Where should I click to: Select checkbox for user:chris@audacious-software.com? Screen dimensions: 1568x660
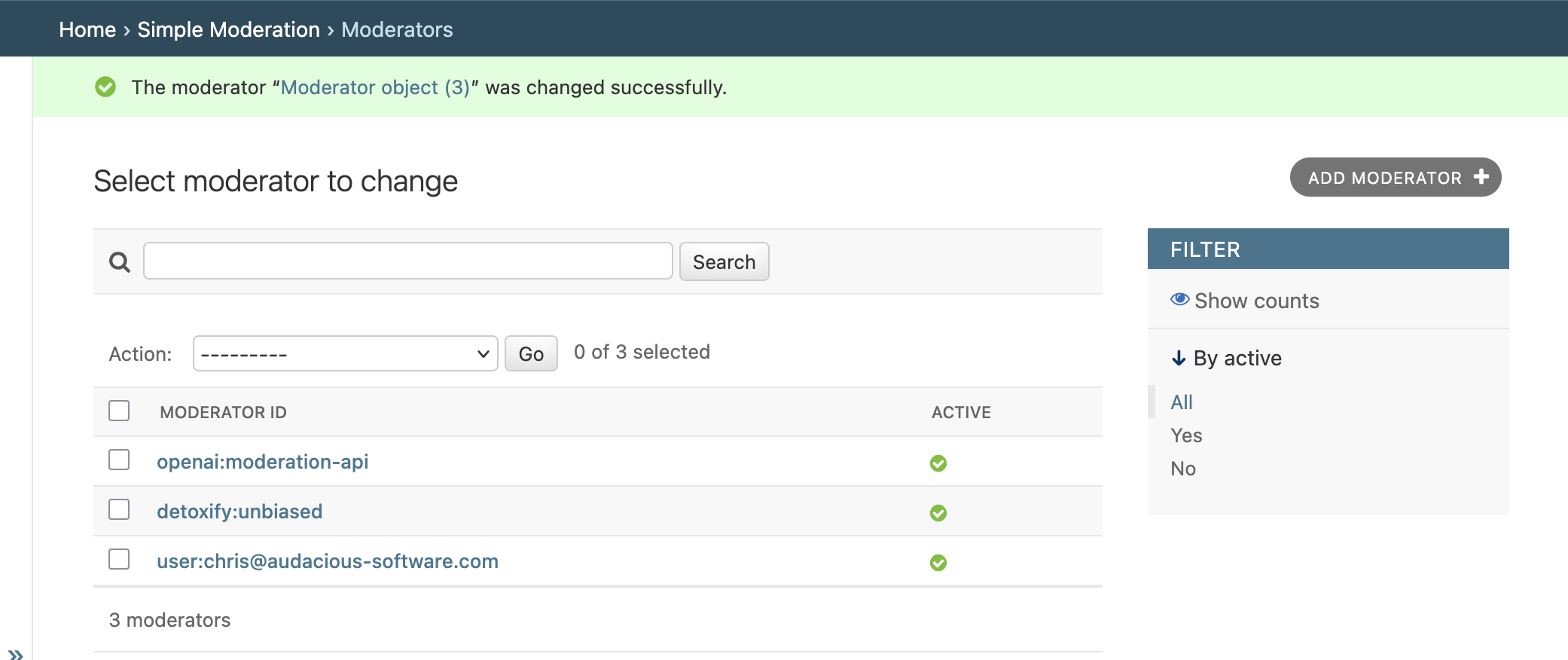(x=119, y=559)
